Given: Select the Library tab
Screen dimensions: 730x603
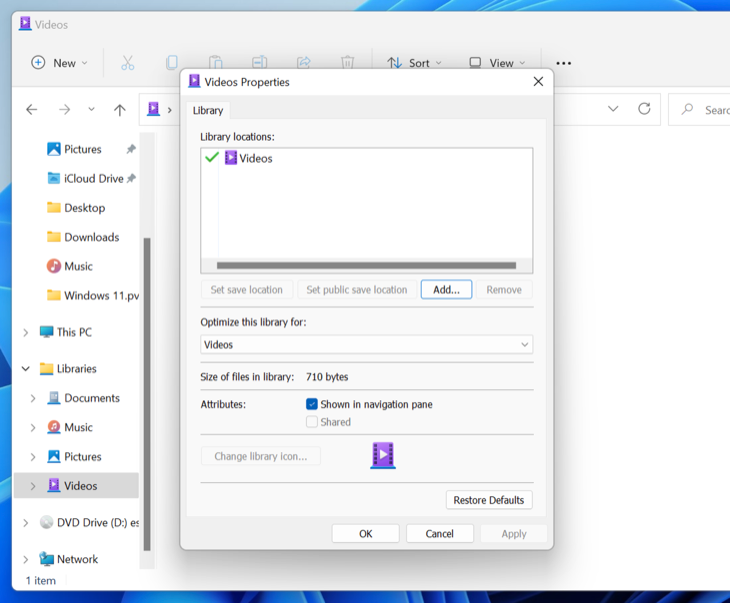Looking at the screenshot, I should point(208,110).
